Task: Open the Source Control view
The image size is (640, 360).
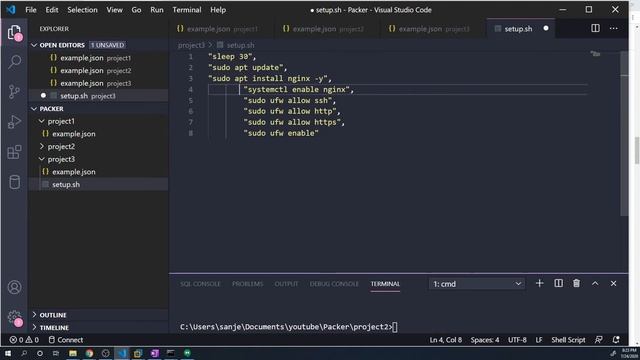Action: (15, 91)
